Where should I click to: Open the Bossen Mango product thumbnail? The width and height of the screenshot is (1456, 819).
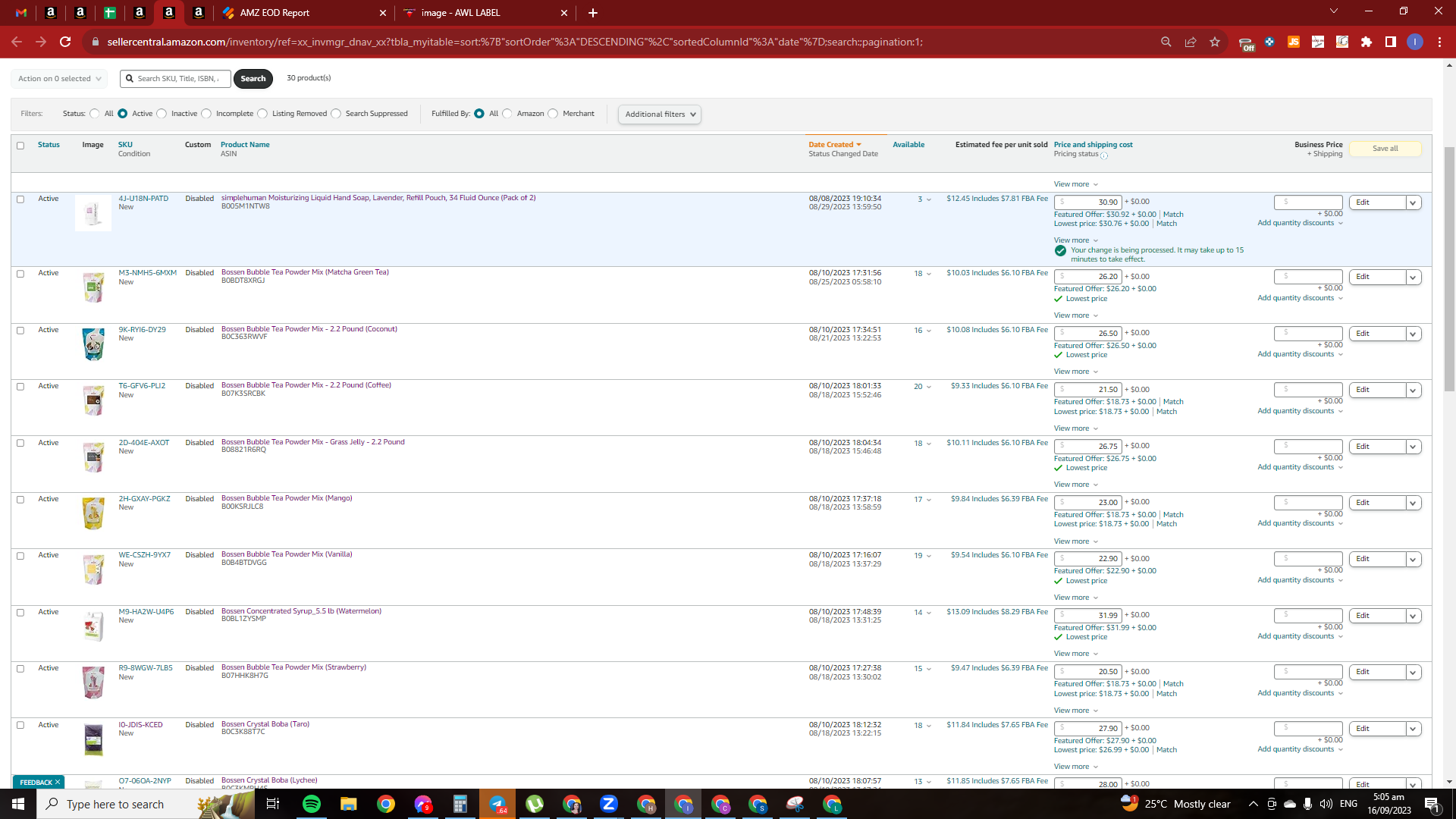(93, 513)
